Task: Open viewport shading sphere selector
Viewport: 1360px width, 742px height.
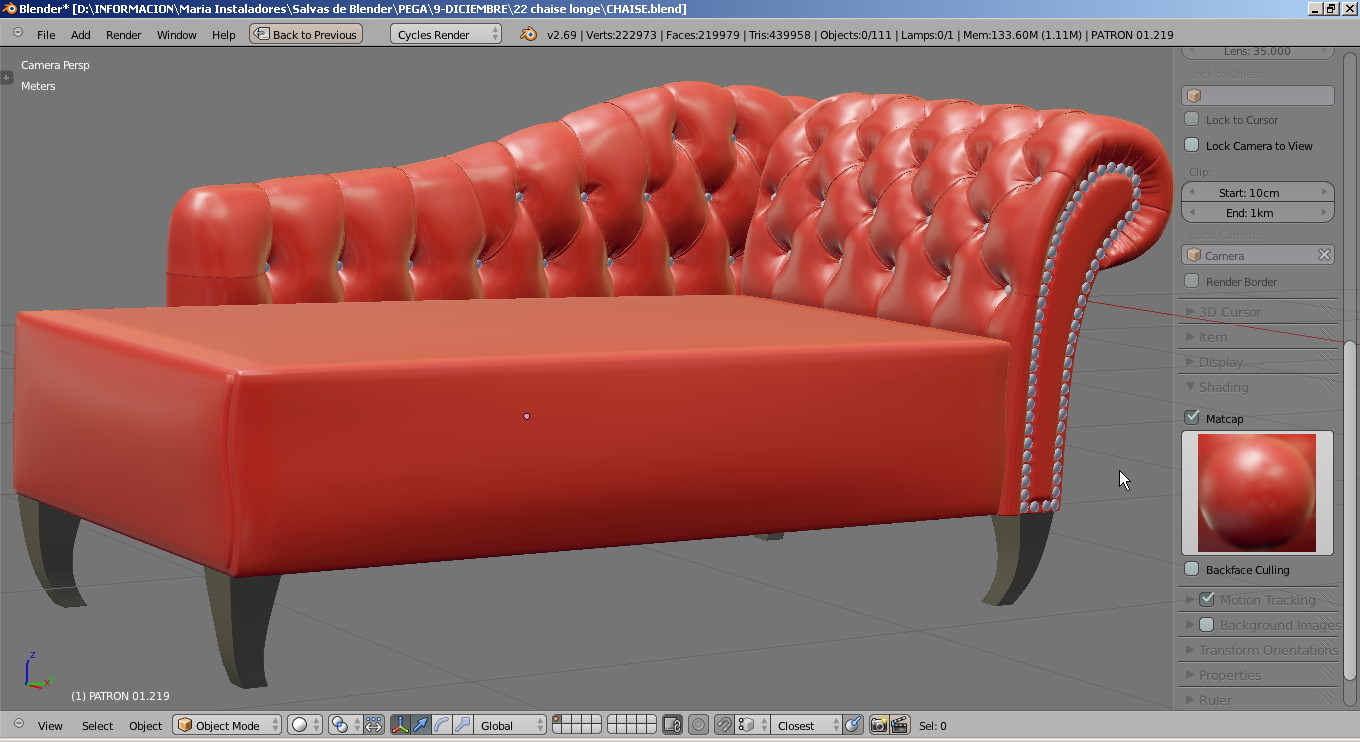Action: pos(305,725)
